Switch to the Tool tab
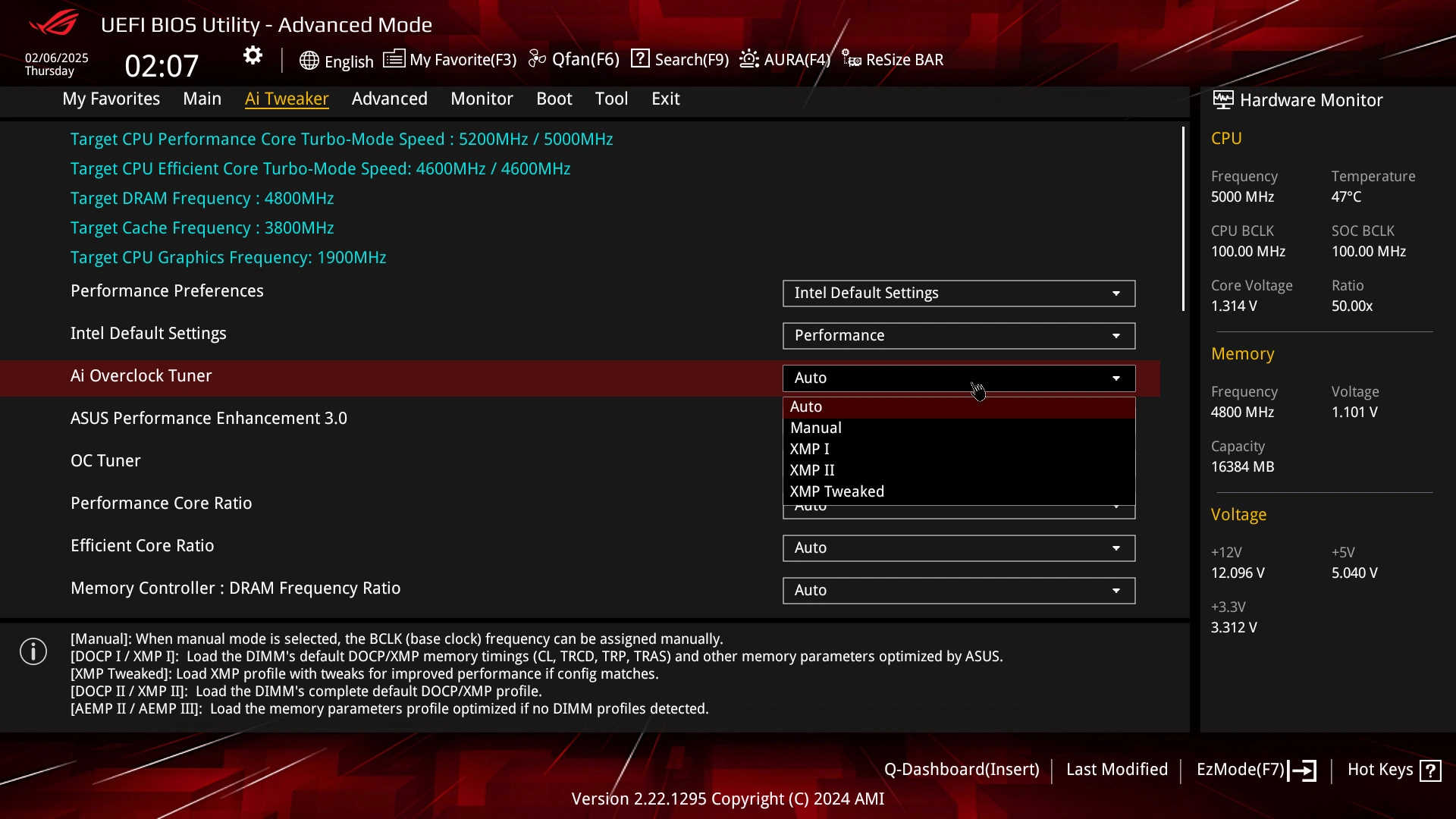1456x819 pixels. (611, 99)
